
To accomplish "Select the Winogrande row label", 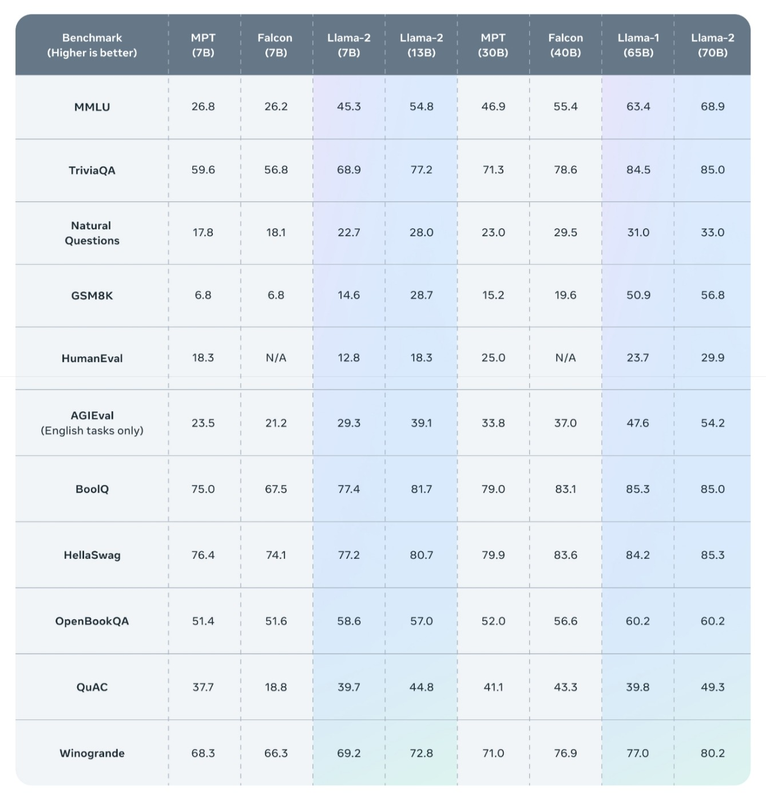I will coord(91,753).
